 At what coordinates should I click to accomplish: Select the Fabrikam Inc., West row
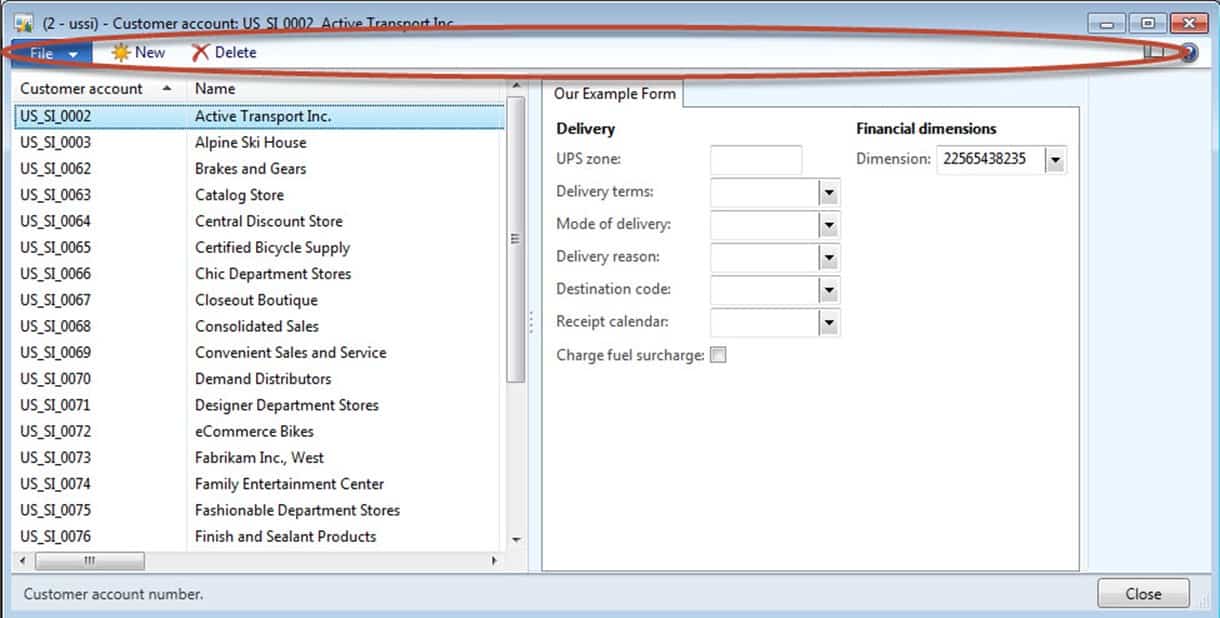[260, 457]
